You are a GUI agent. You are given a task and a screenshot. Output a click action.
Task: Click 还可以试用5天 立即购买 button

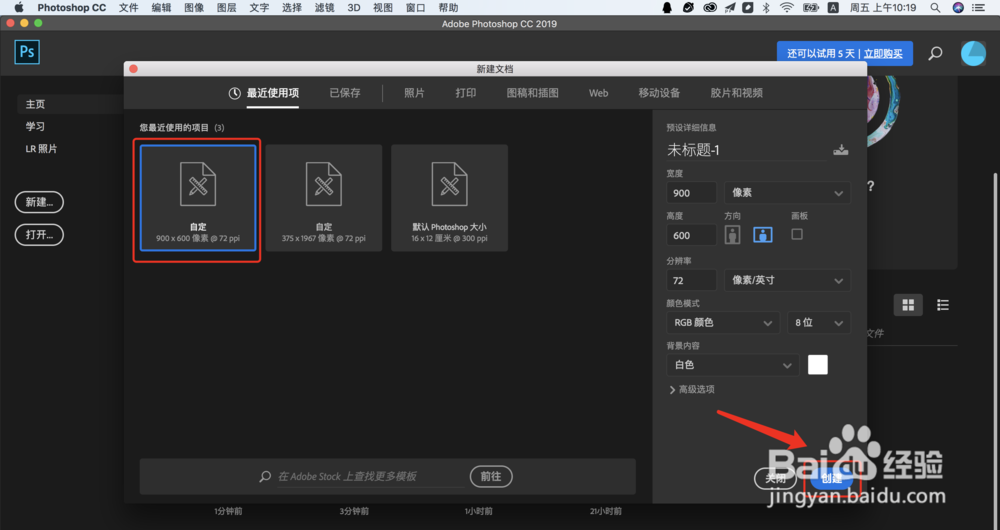click(x=844, y=54)
